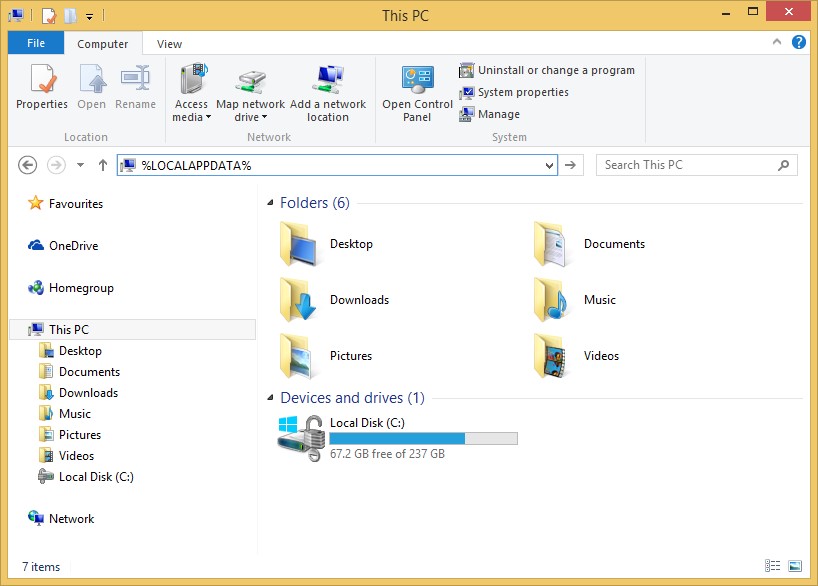Select Videos under This PC tree
This screenshot has width=818, height=586.
(66, 456)
